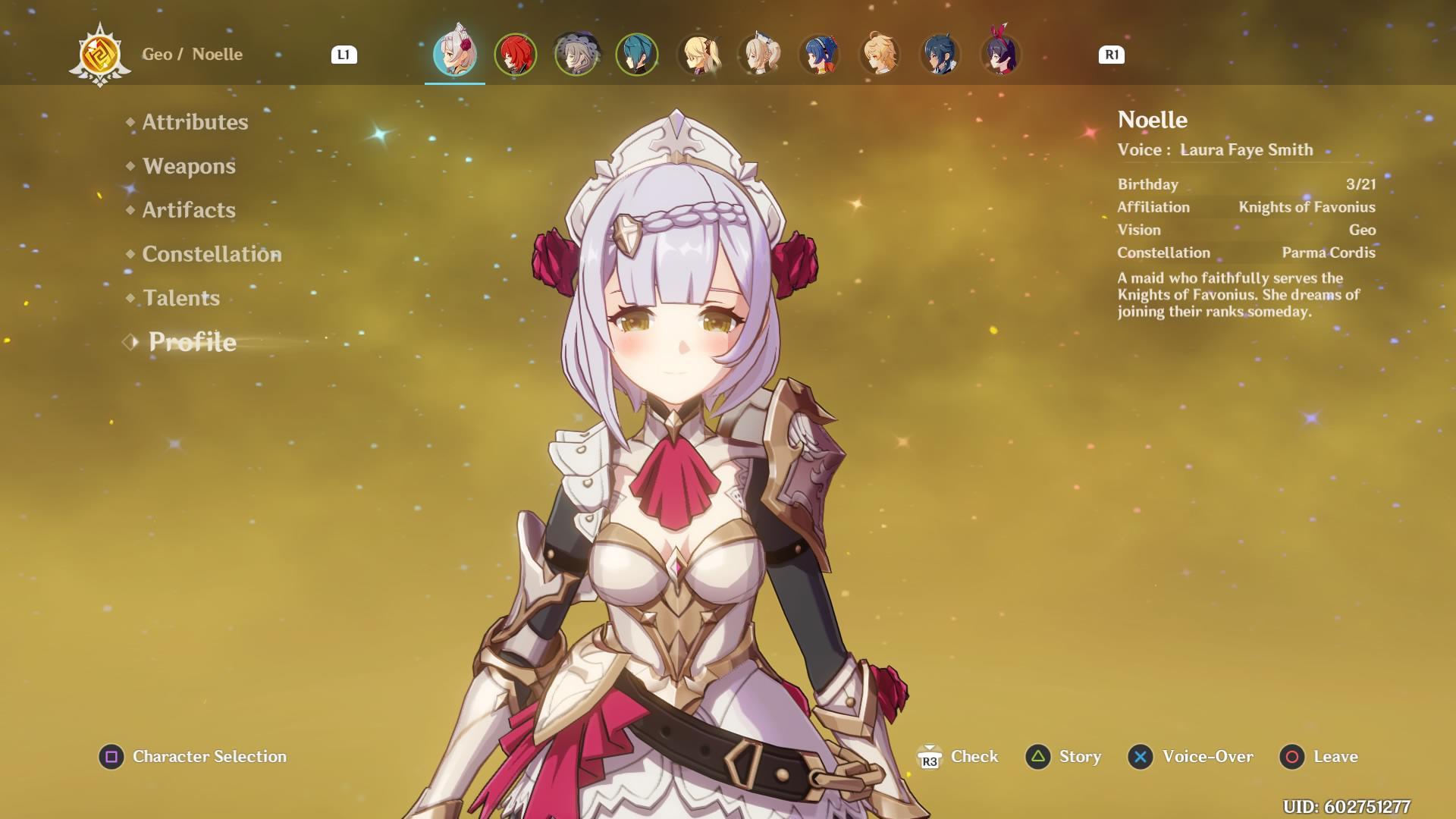Viewport: 1456px width, 819px height.
Task: Select the blonde Traveler portrait
Action: 880,55
